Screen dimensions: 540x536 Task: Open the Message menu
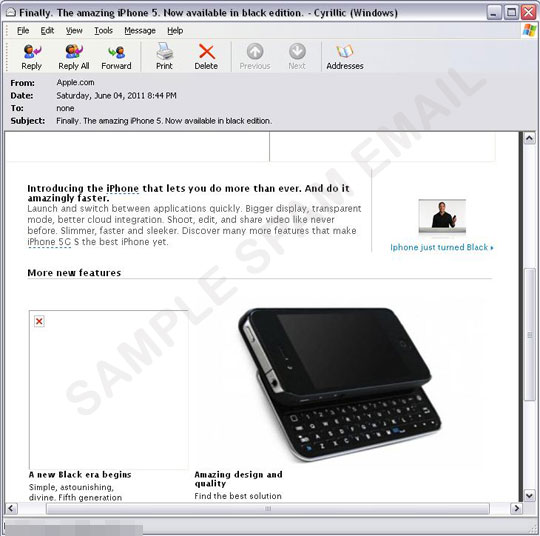click(140, 31)
